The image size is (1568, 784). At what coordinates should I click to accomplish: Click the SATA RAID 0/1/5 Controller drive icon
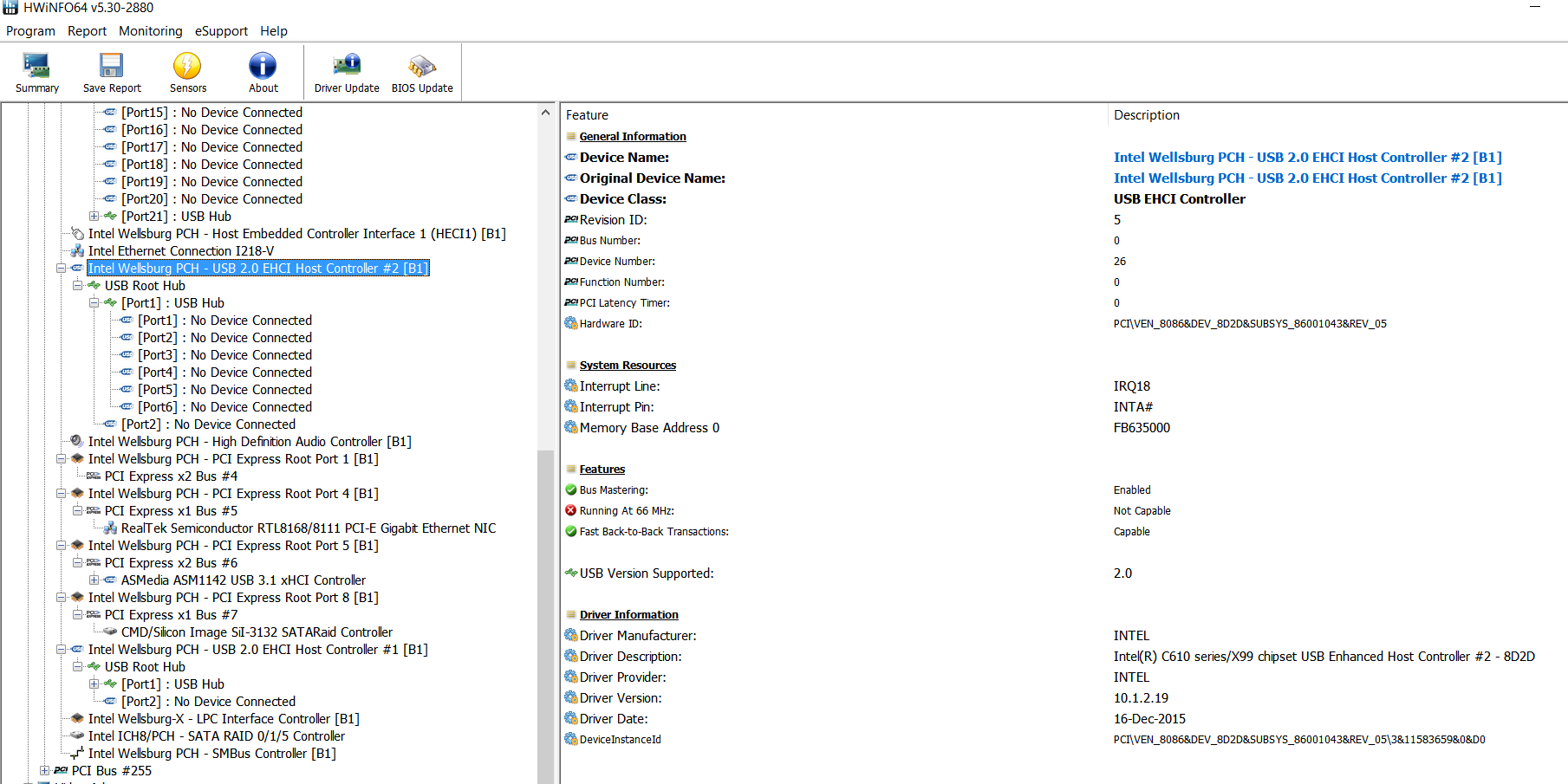pos(77,735)
